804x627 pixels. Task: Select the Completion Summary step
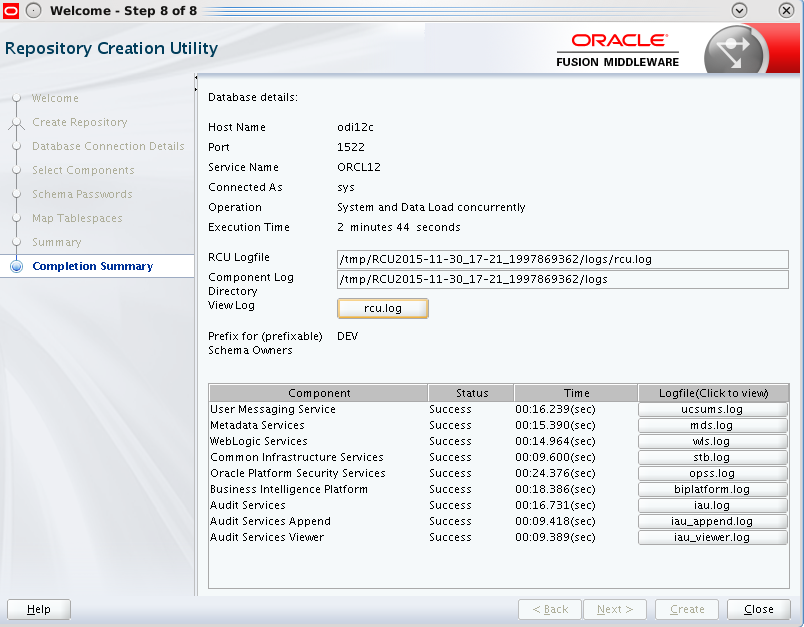pyautogui.click(x=93, y=266)
